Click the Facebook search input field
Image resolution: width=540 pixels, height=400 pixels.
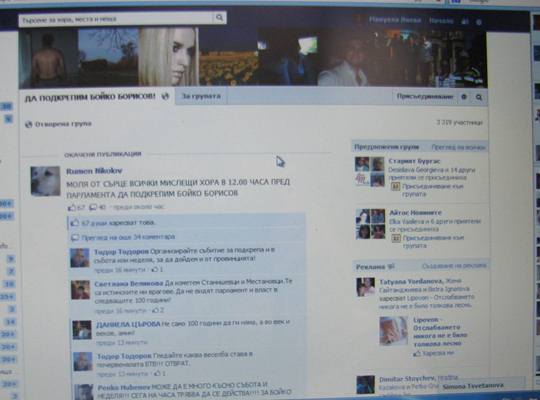pos(116,19)
